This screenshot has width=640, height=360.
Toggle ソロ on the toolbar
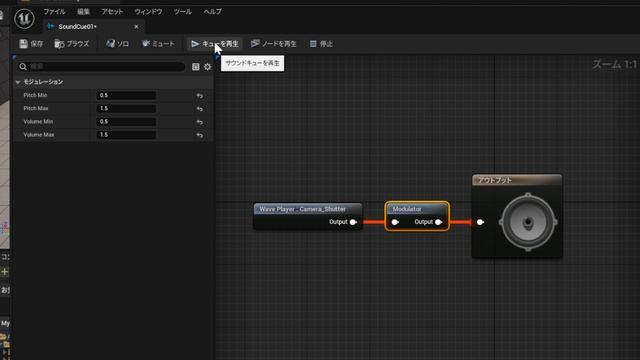coord(117,44)
